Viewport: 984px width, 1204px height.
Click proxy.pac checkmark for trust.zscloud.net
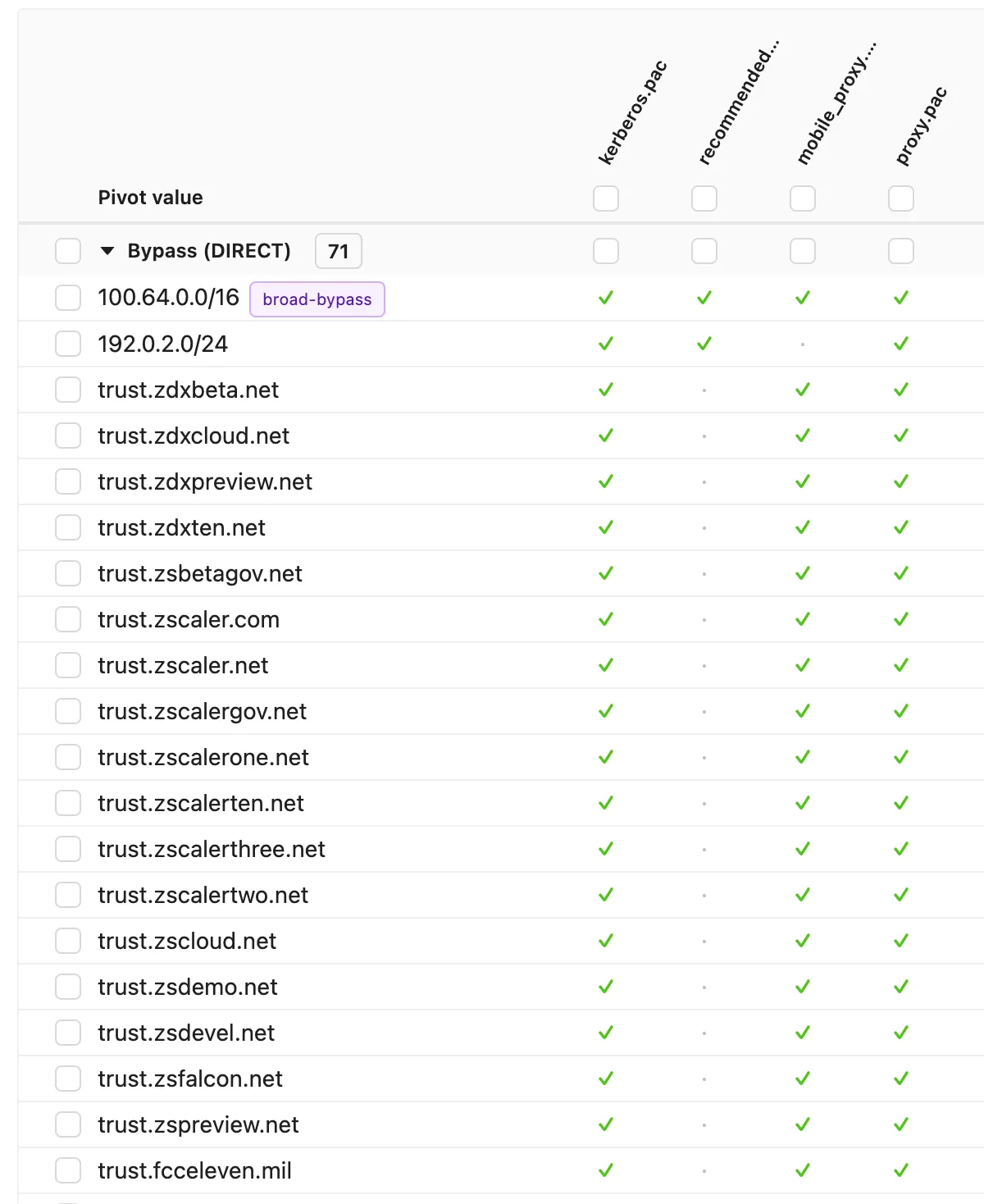[901, 941]
